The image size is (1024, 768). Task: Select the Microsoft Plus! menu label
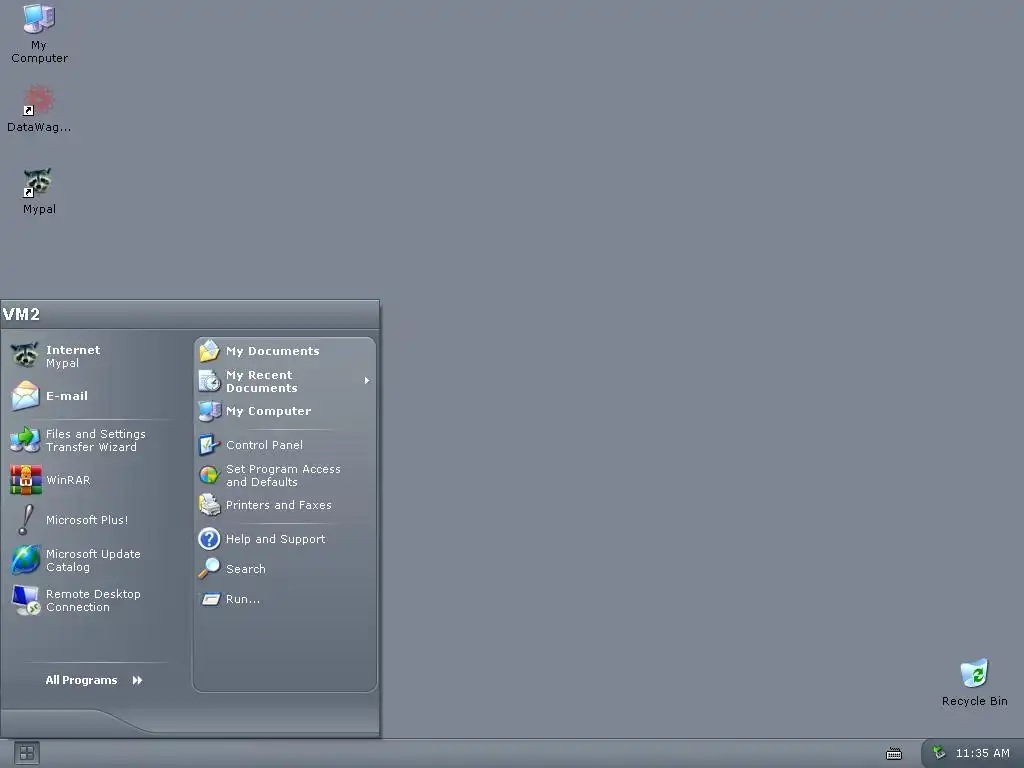coord(87,520)
